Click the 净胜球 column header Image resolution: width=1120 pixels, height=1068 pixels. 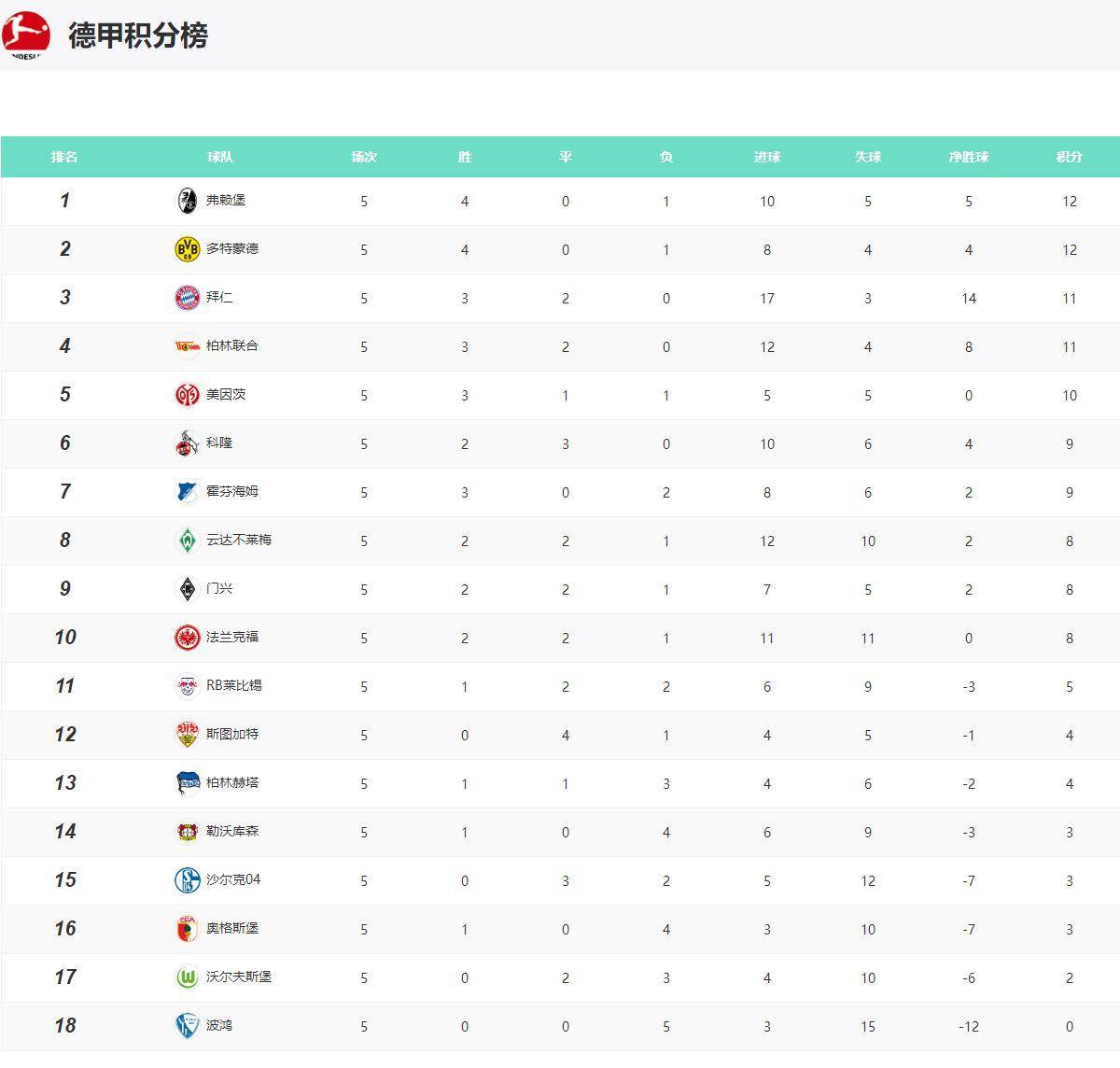click(969, 157)
